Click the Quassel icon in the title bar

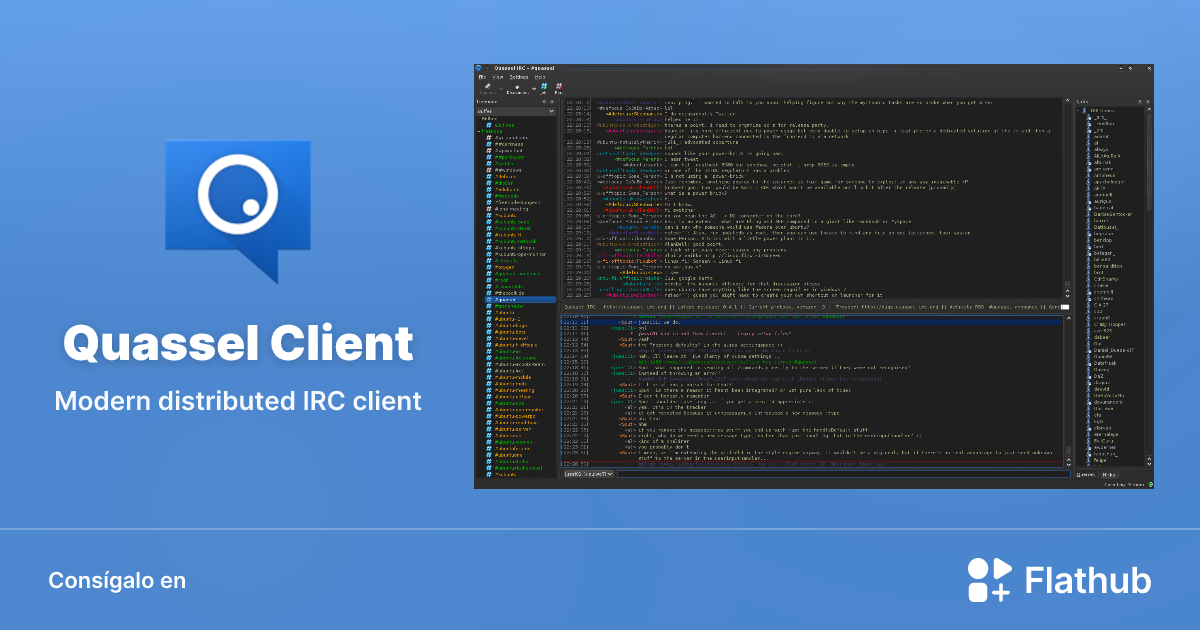coord(480,68)
